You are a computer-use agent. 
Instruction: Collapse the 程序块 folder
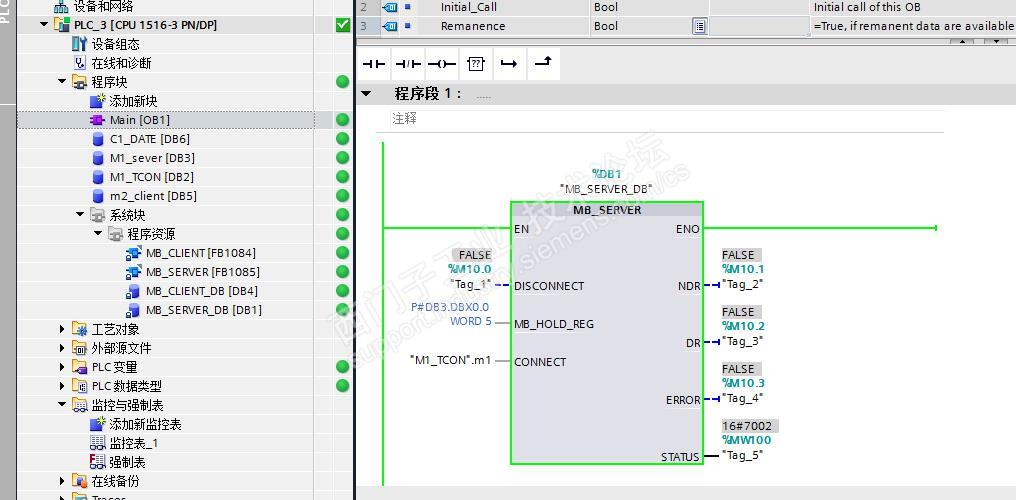[x=62, y=82]
